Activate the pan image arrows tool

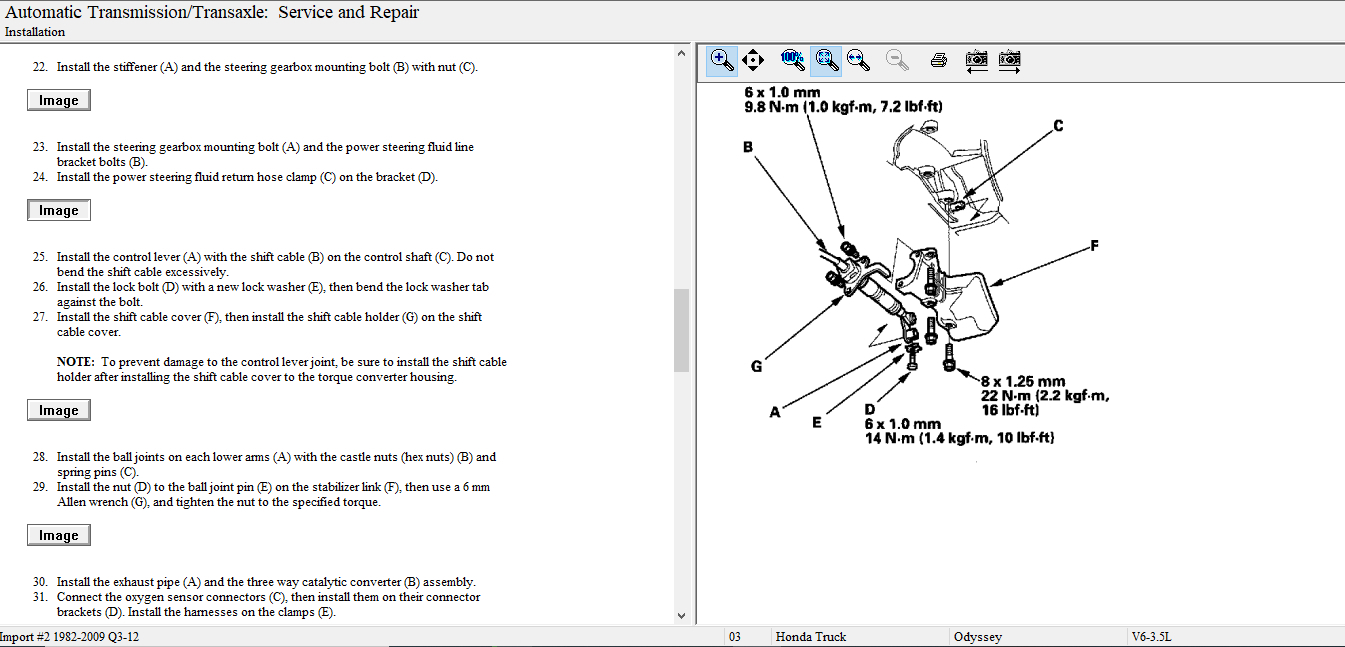pos(753,60)
